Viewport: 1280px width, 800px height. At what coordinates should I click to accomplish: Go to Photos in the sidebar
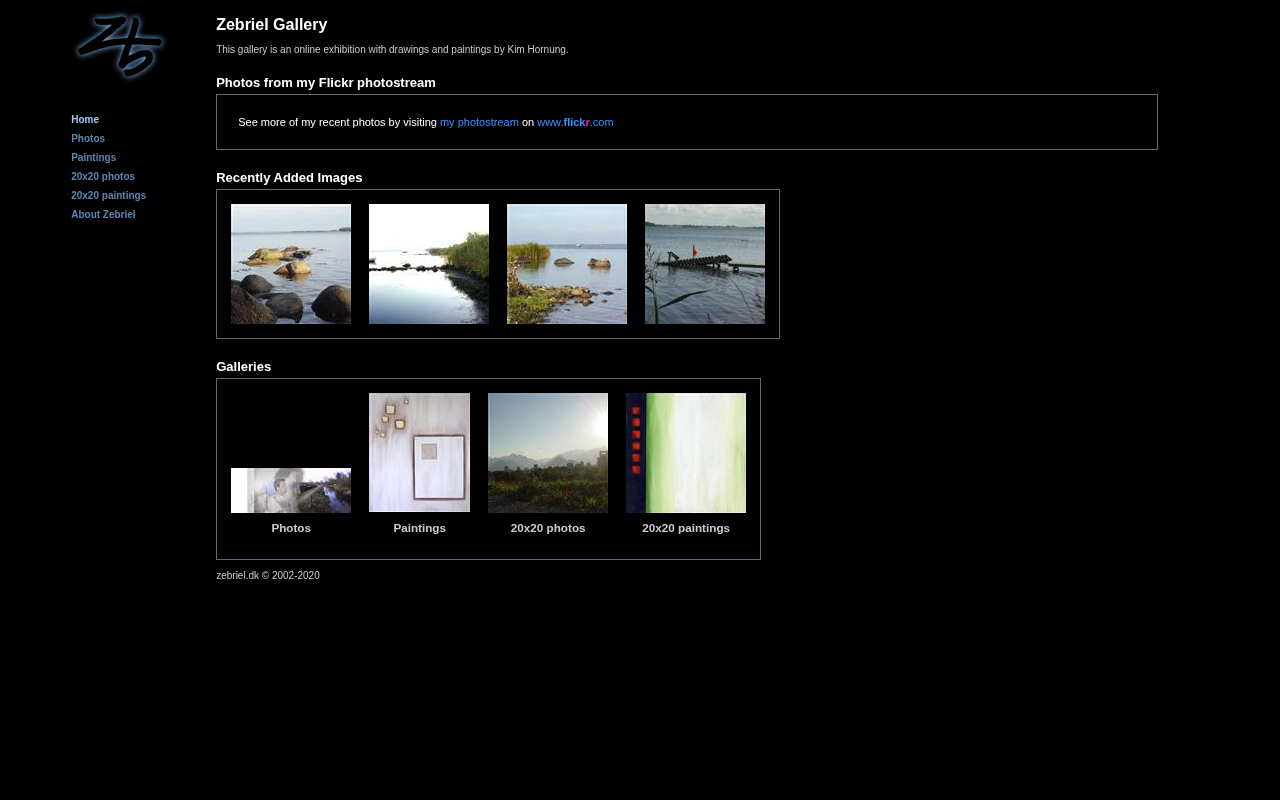click(x=88, y=139)
